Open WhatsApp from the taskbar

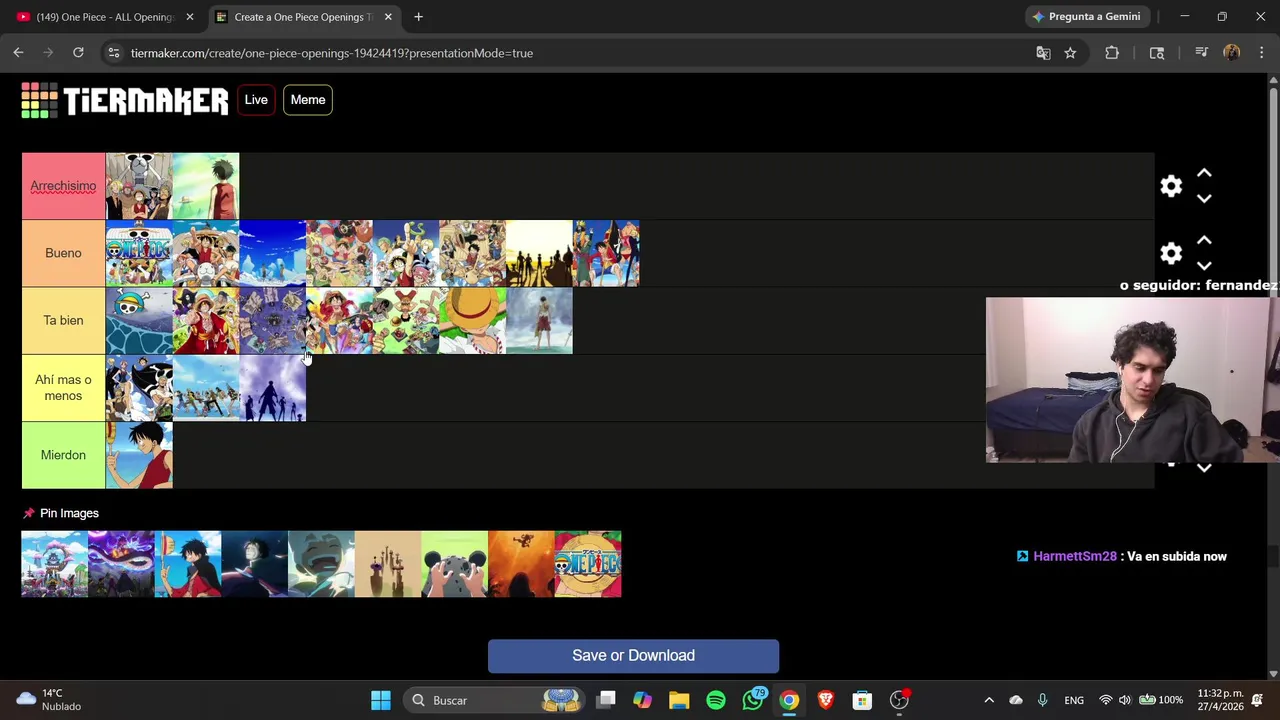[753, 700]
